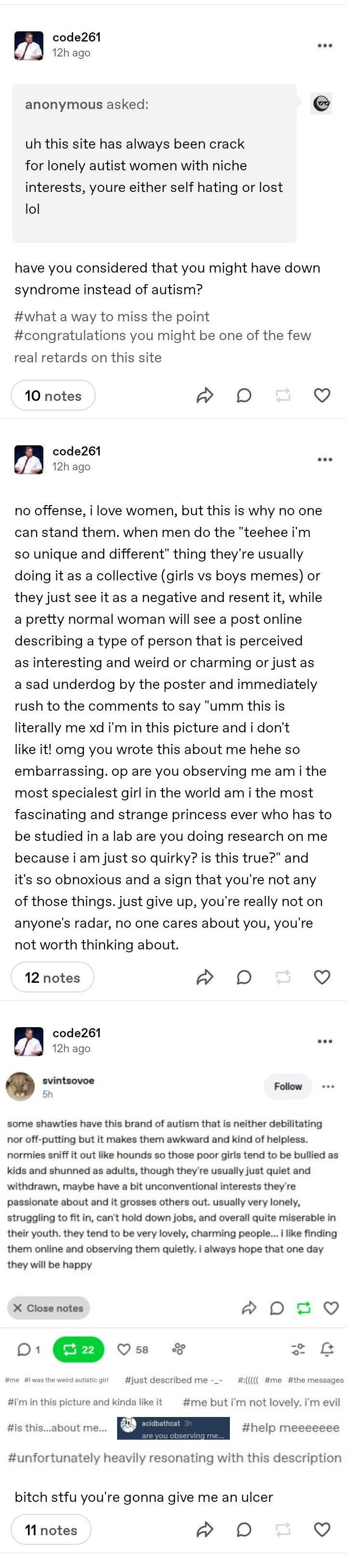Click the anonymous asker sunglasses avatar
Viewport: 347px width, 1568px height.
click(x=321, y=103)
